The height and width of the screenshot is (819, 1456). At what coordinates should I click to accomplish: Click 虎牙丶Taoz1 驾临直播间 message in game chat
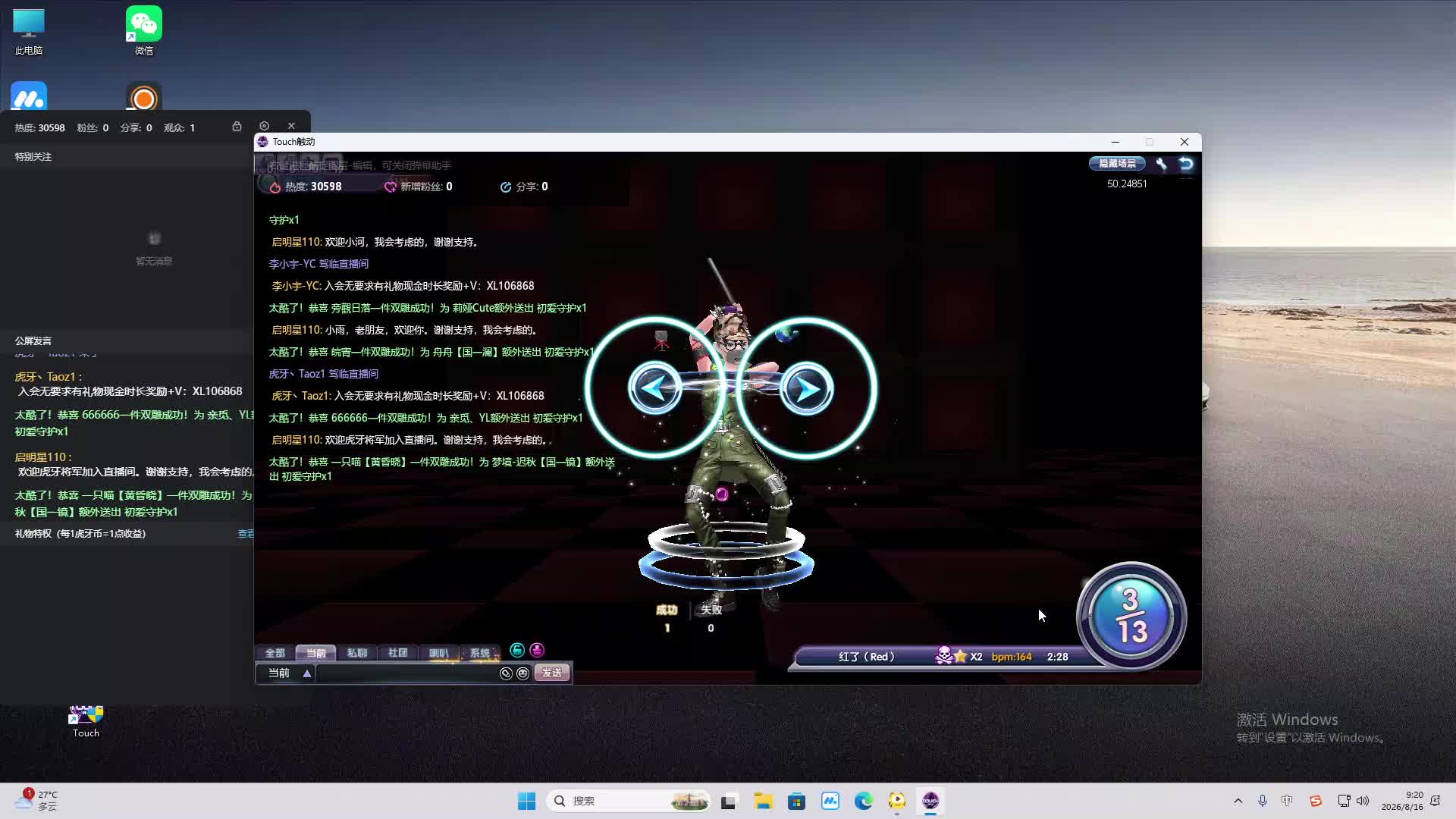click(x=324, y=374)
